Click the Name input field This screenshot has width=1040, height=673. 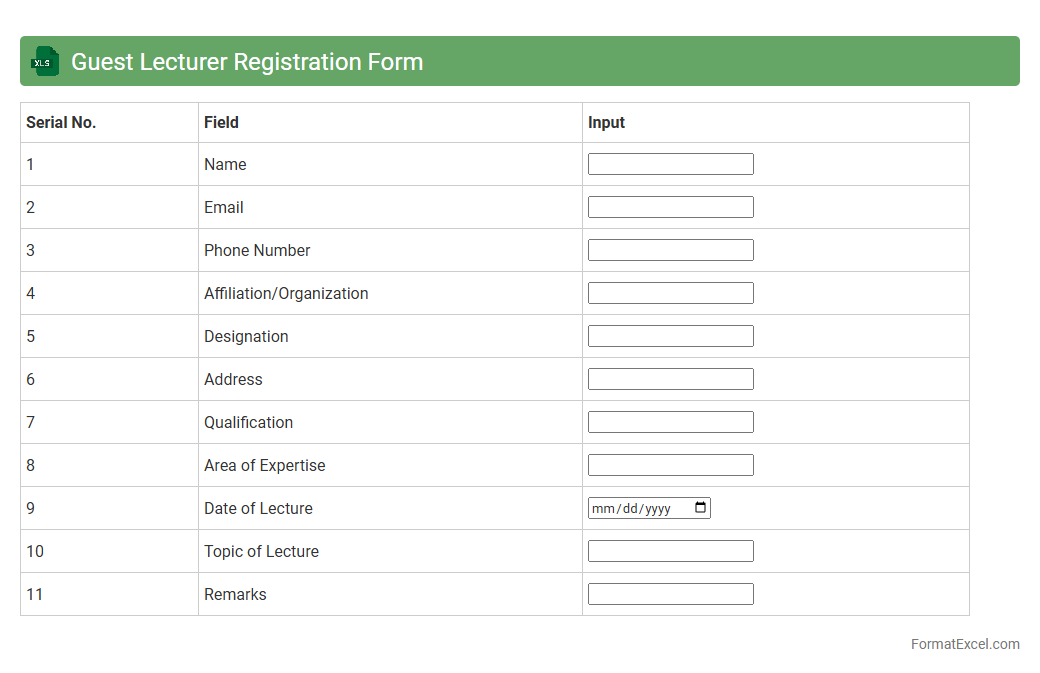tap(670, 164)
